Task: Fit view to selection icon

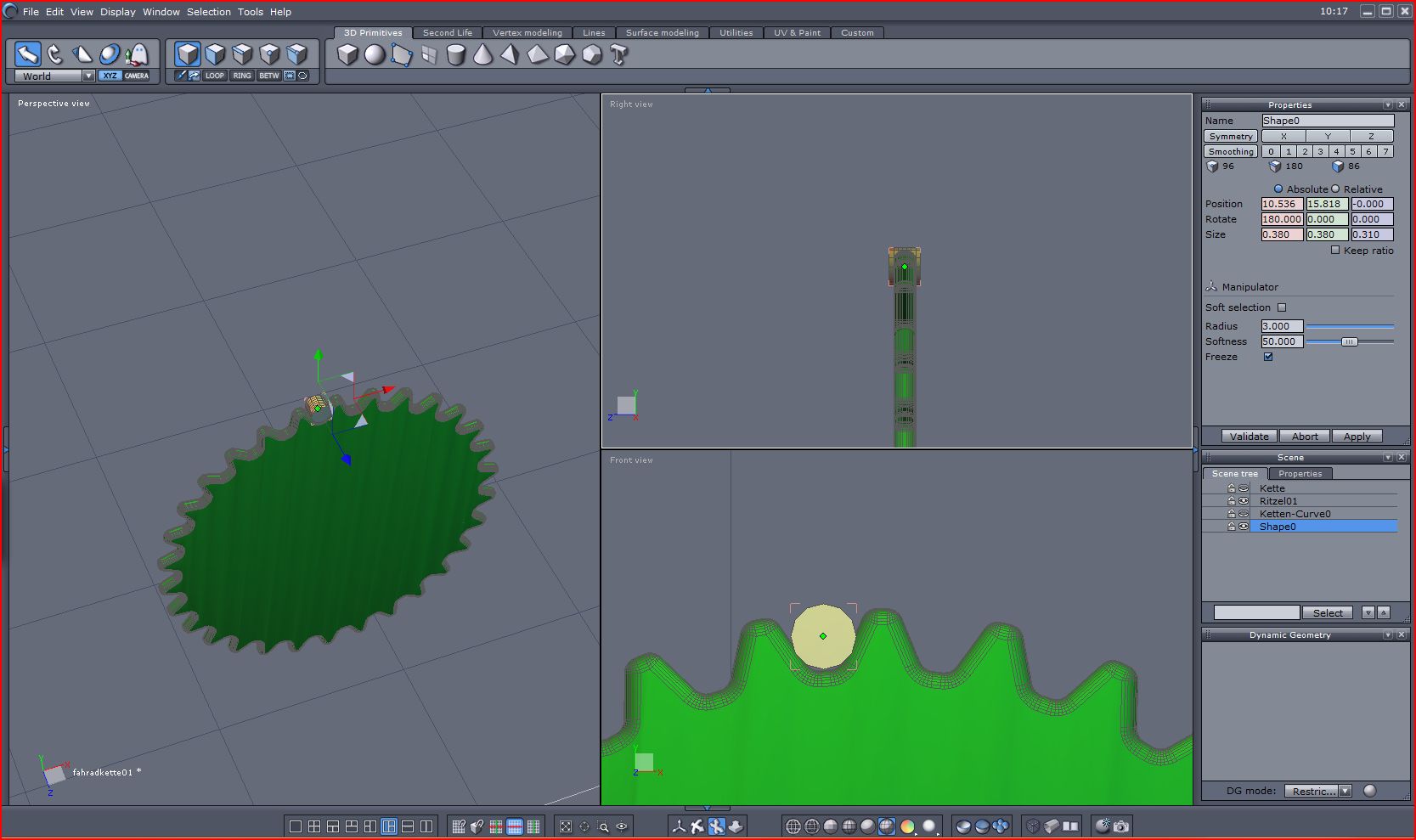Action: click(566, 826)
